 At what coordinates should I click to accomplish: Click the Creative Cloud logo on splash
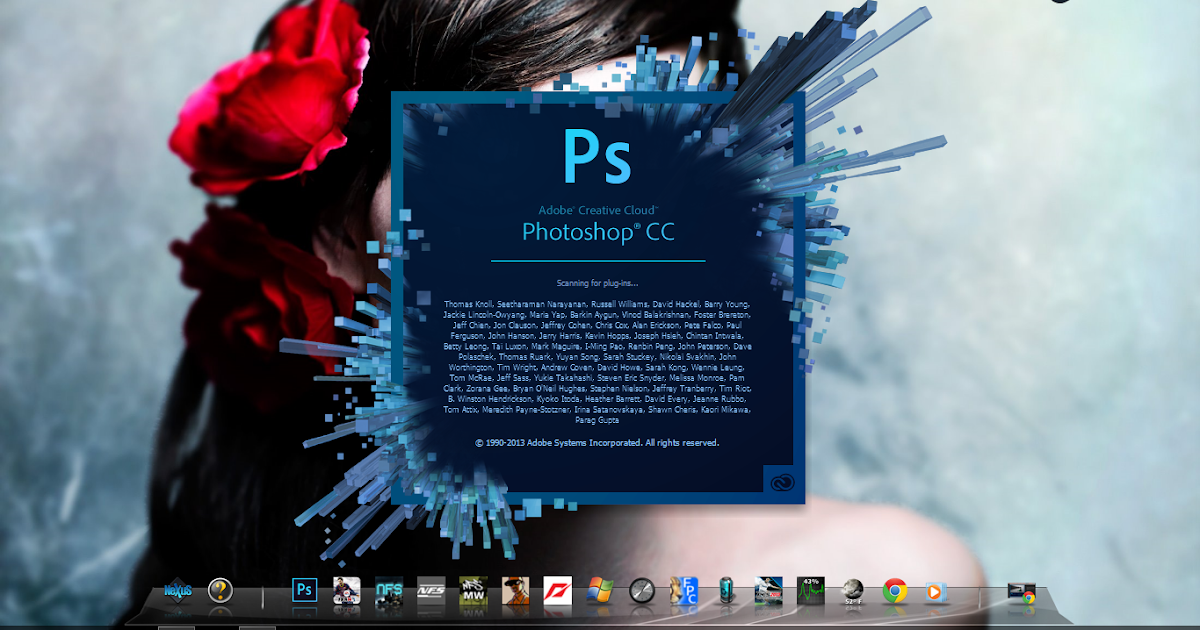click(782, 482)
